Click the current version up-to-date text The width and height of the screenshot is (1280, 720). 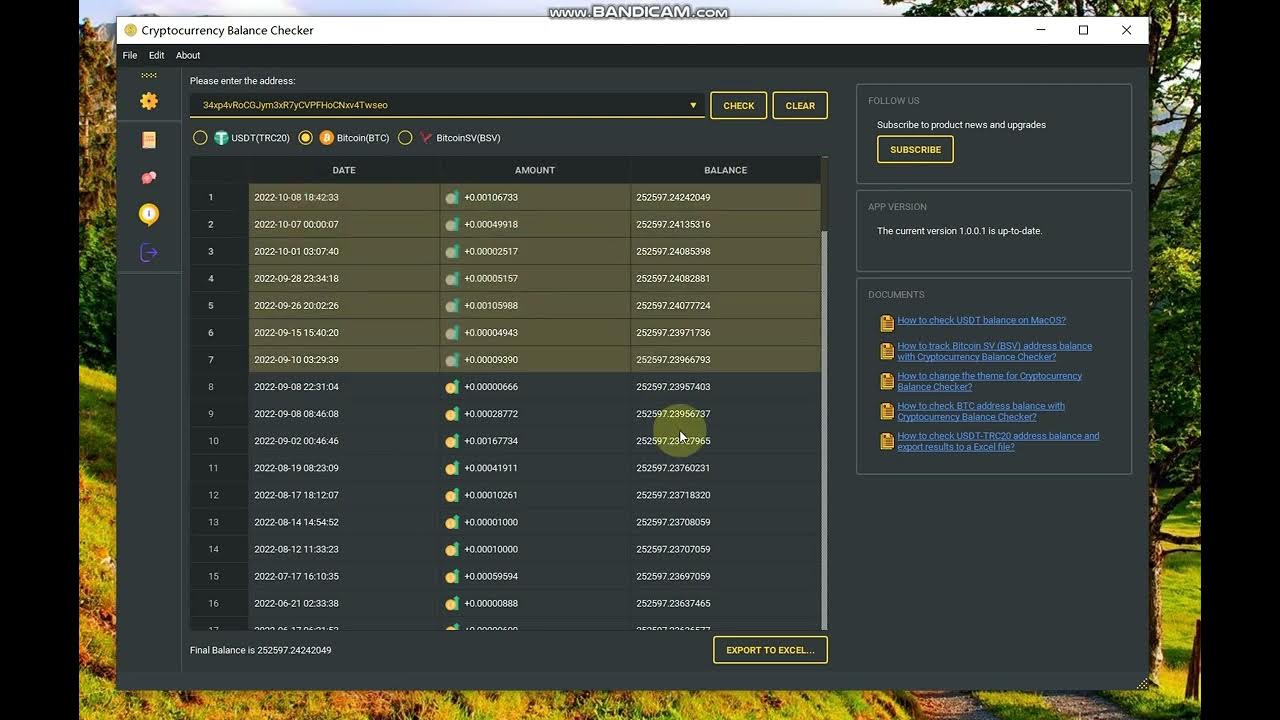pyautogui.click(x=959, y=231)
